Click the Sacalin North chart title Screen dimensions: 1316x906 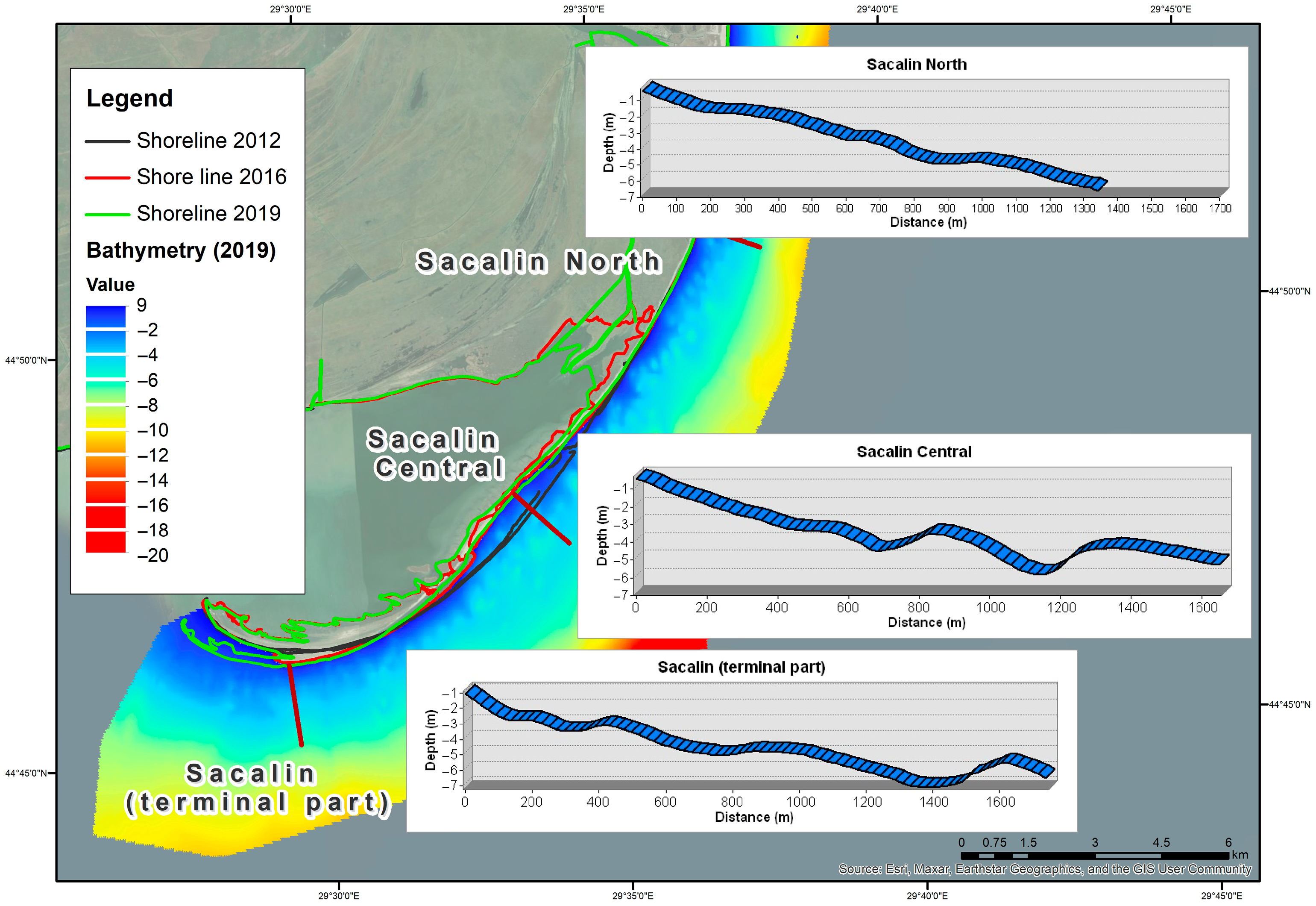pyautogui.click(x=916, y=64)
